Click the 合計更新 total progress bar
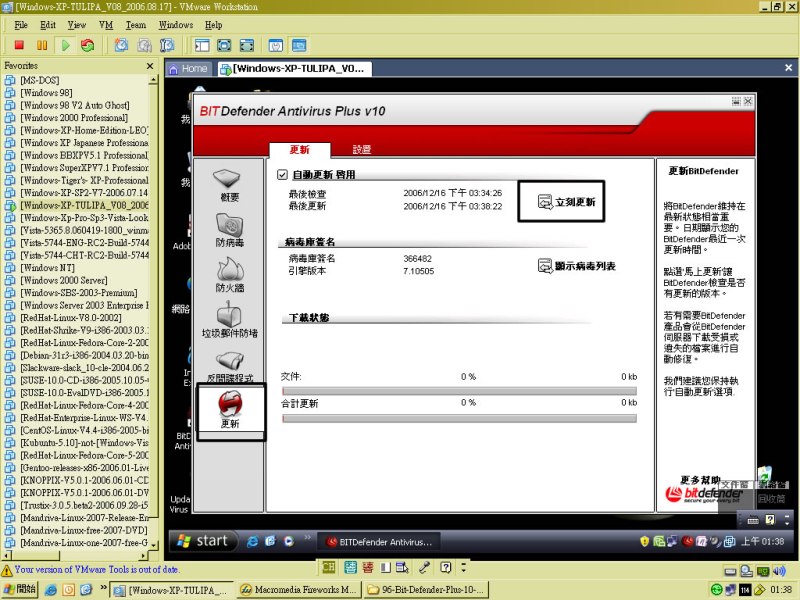This screenshot has width=800, height=600. (x=459, y=418)
